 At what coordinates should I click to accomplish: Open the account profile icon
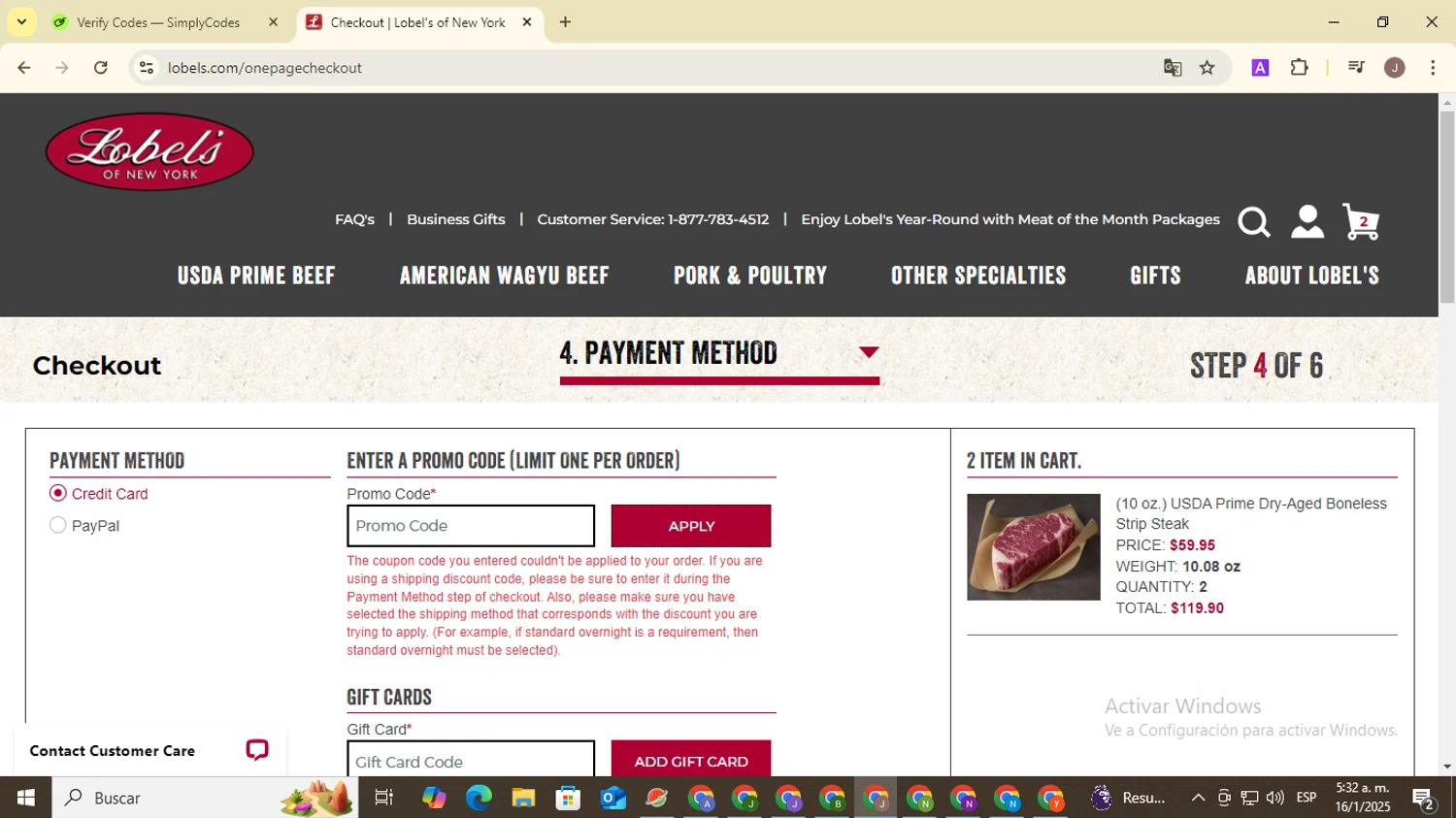point(1307,222)
